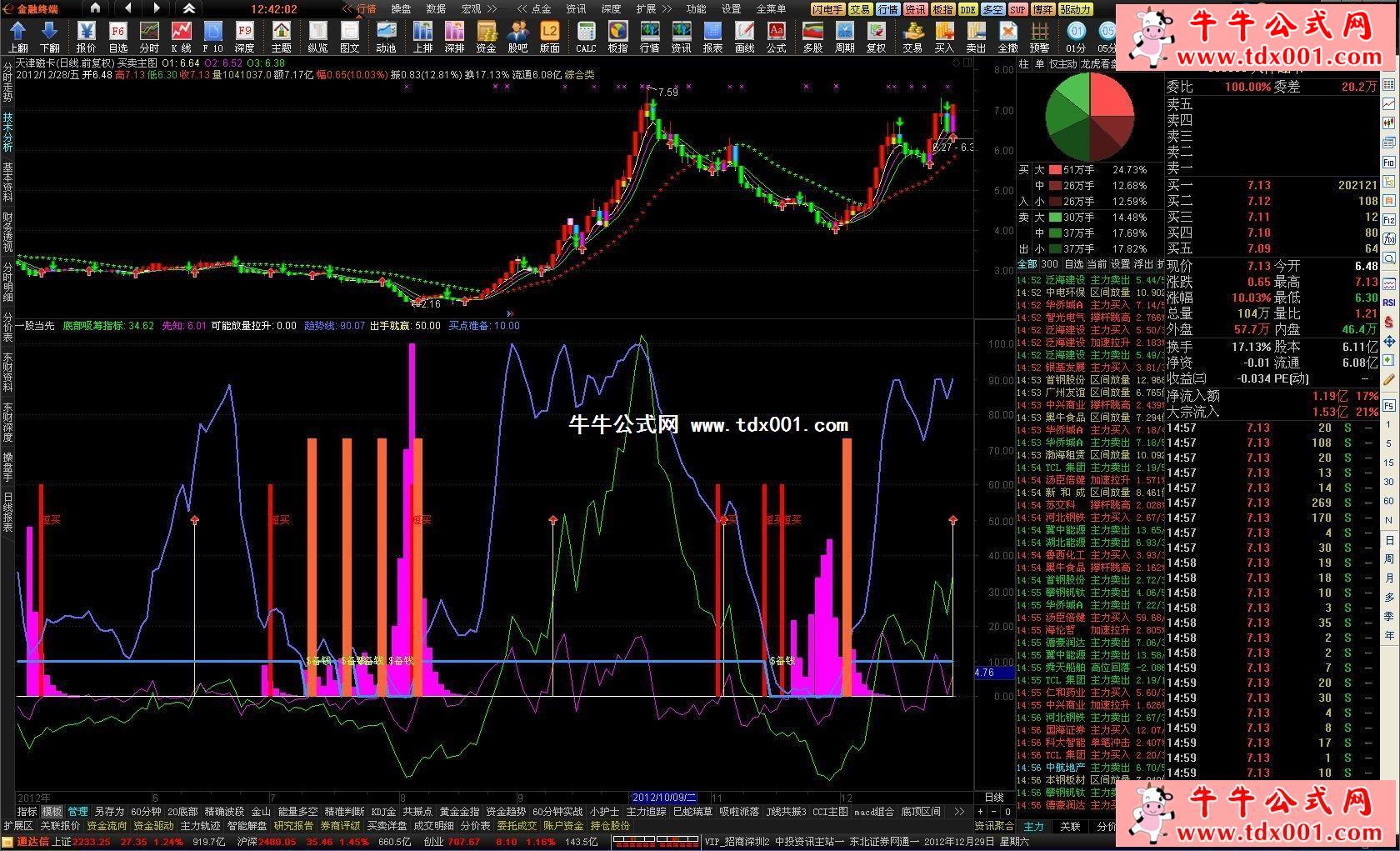Open the 资金 gold coins icon
The height and width of the screenshot is (851, 1400).
click(x=487, y=38)
